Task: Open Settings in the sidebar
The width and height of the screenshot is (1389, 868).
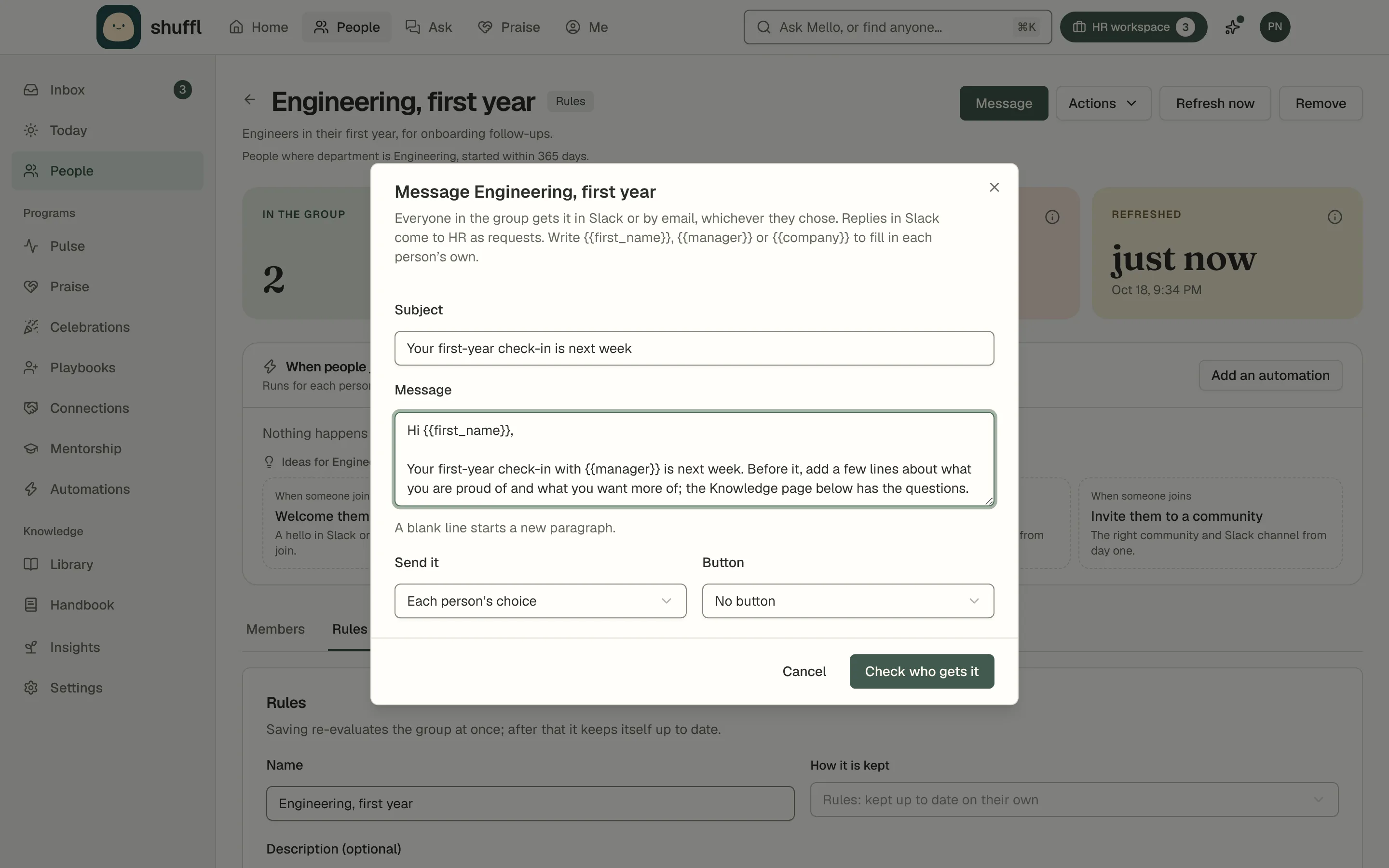Action: tap(108, 688)
